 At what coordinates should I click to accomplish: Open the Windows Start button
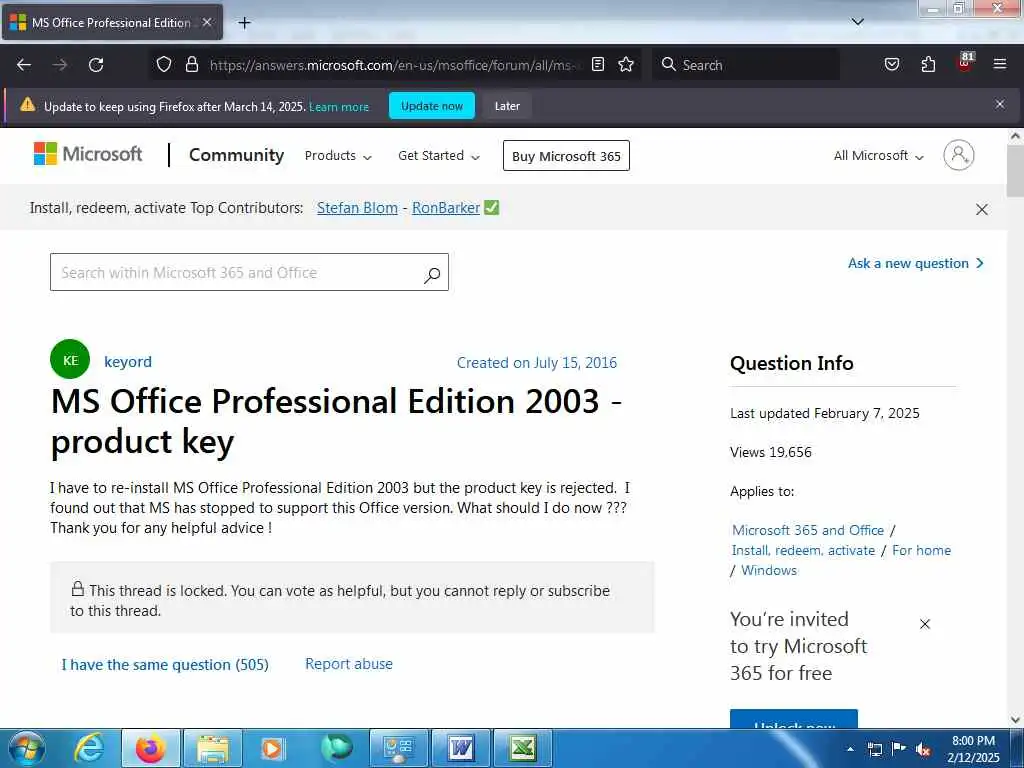tap(25, 748)
